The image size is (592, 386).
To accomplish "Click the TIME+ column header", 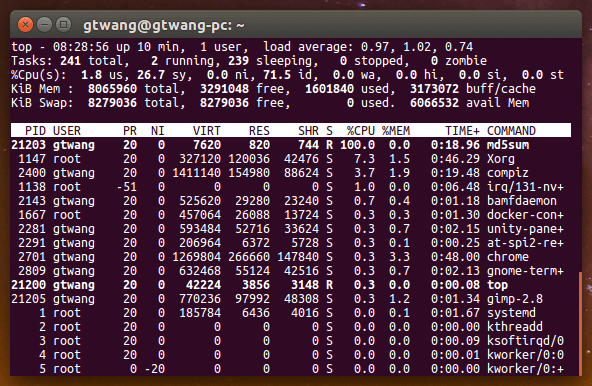I will tap(462, 131).
